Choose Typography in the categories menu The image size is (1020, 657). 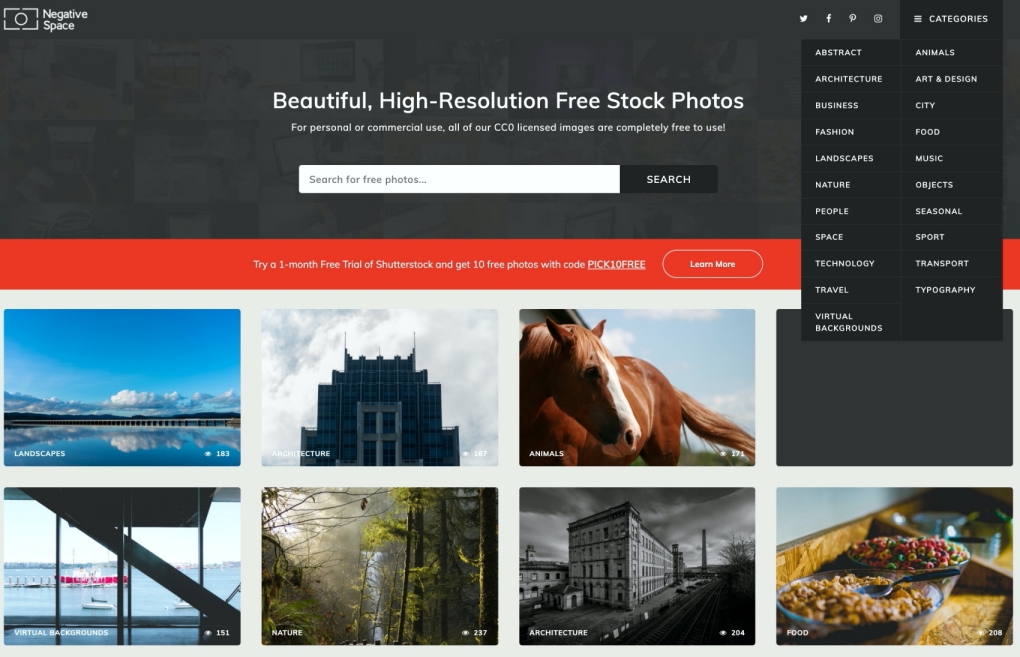click(x=945, y=290)
